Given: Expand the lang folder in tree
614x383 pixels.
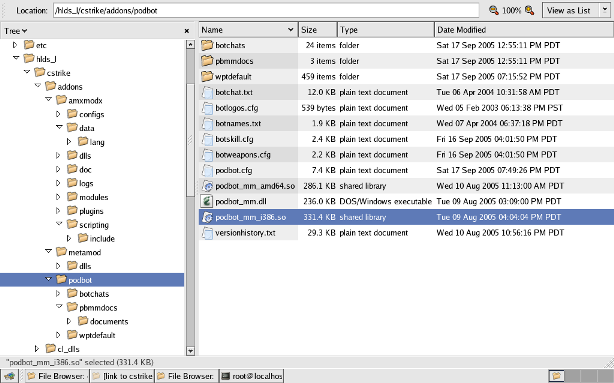Looking at the screenshot, I should [70, 141].
